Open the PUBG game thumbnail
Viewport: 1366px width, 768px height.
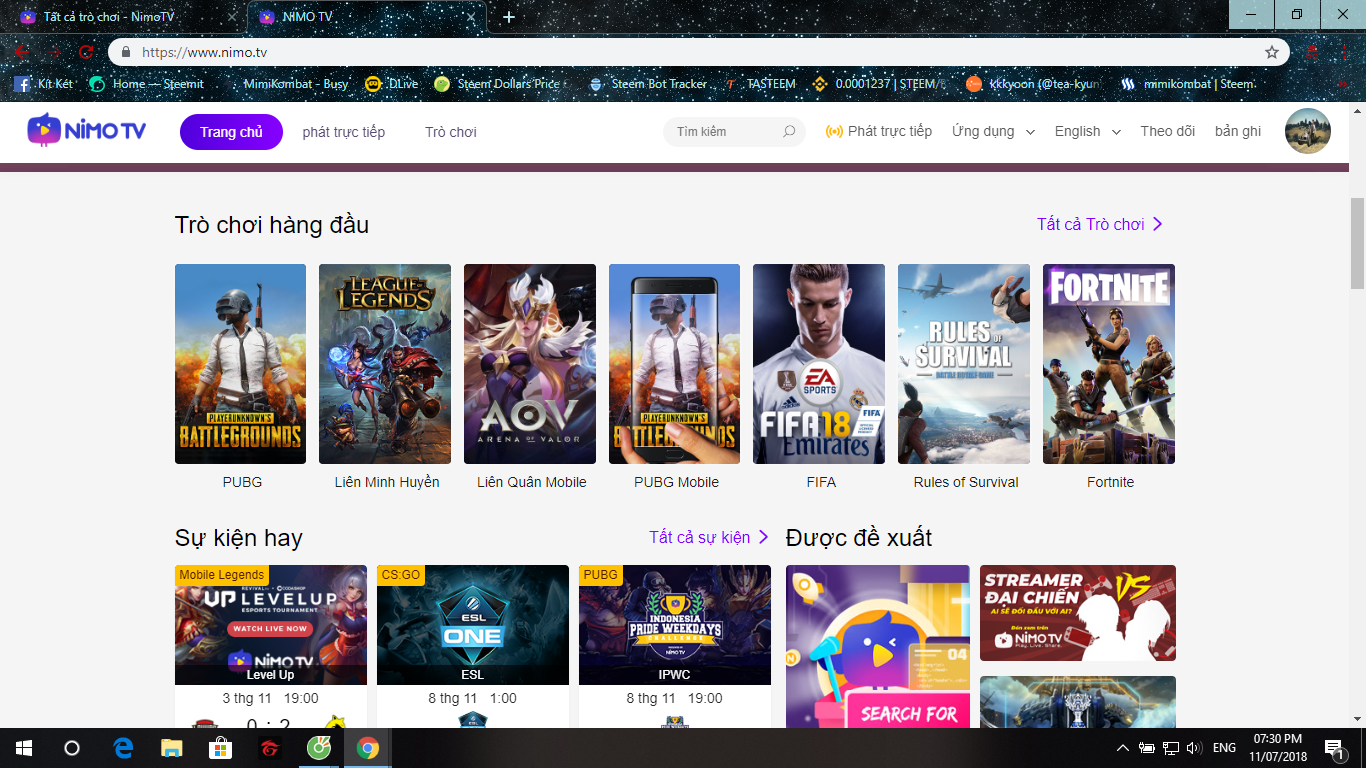(240, 364)
